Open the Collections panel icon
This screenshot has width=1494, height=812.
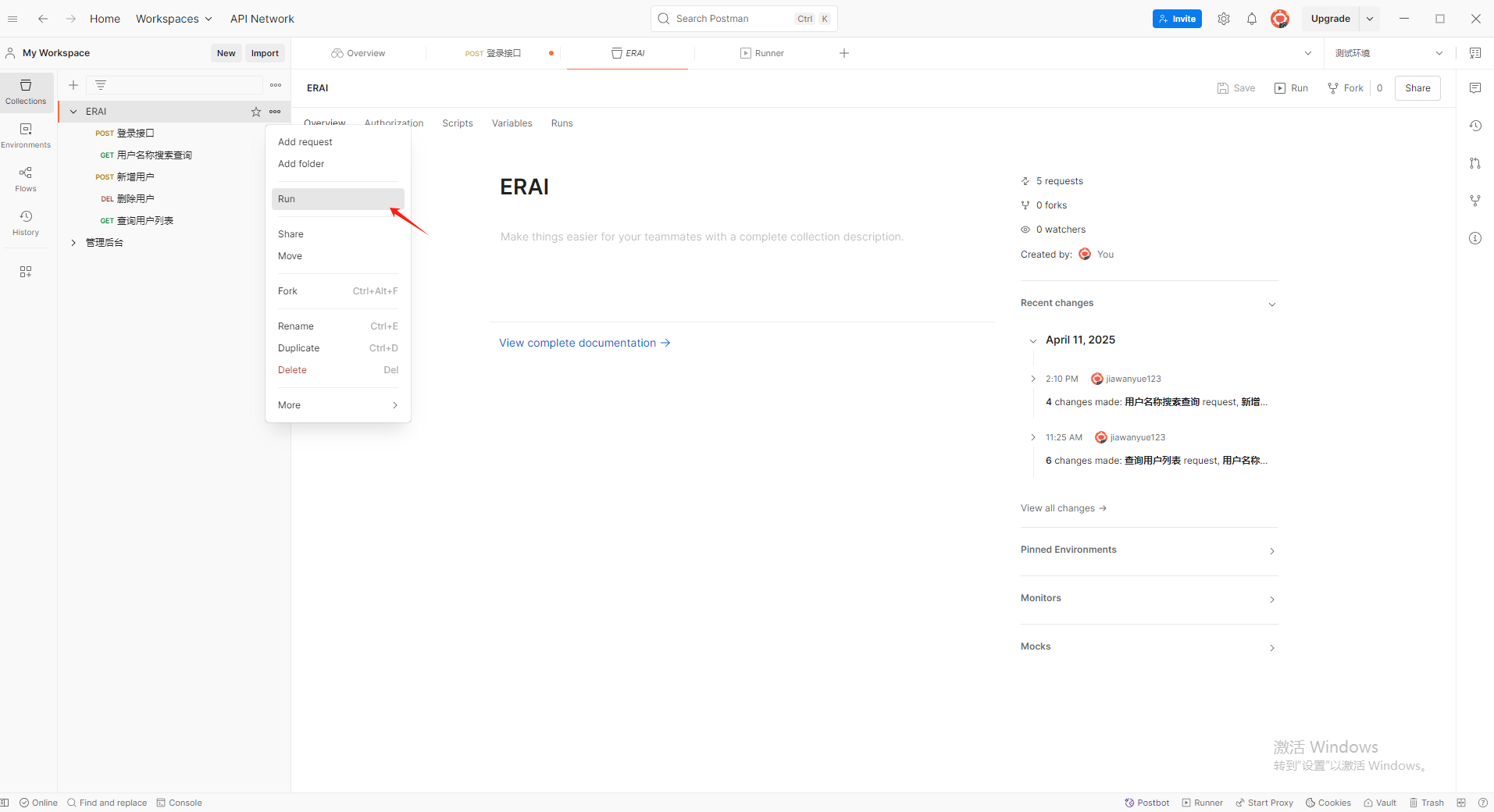pyautogui.click(x=26, y=91)
